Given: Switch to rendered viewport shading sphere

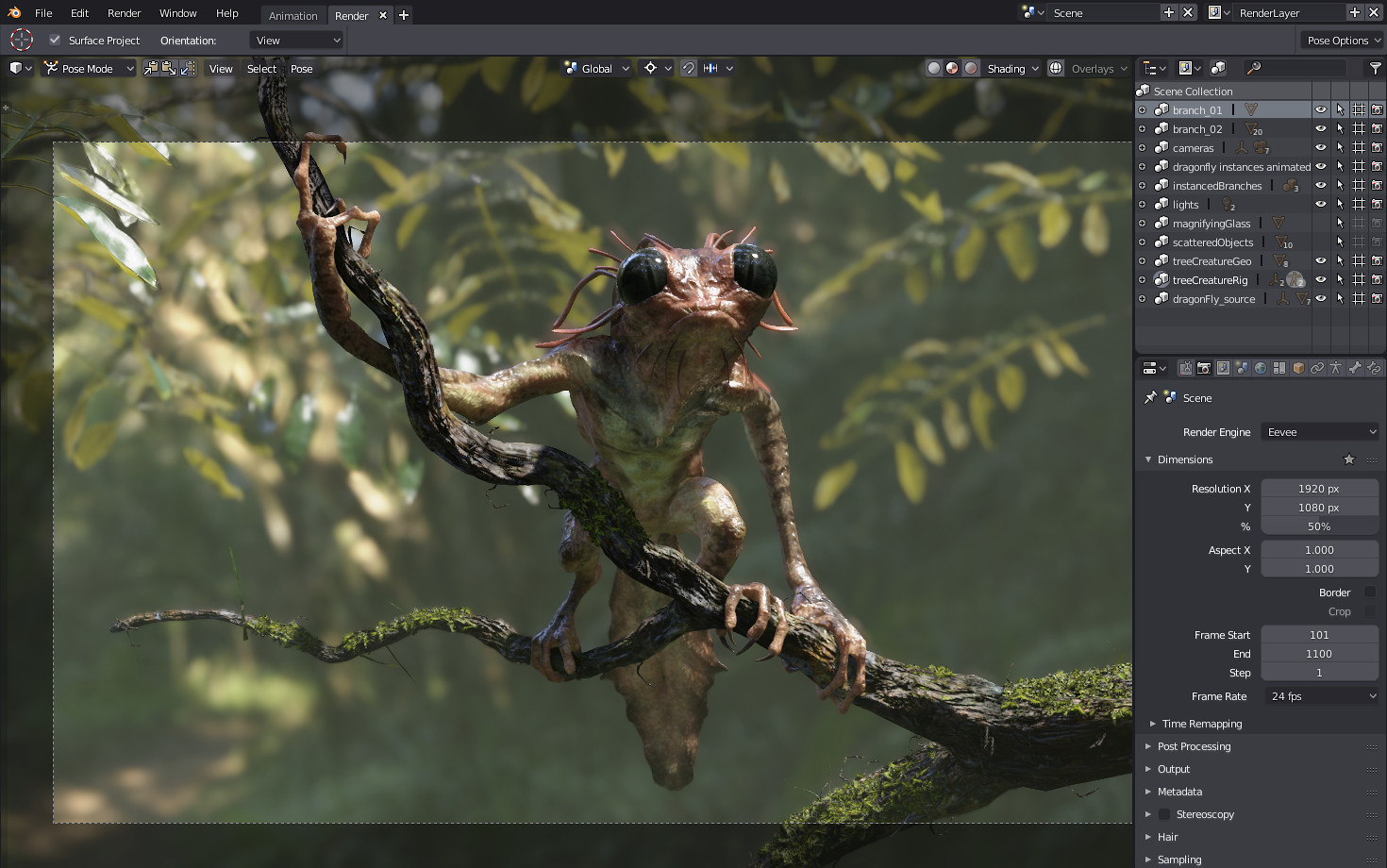Looking at the screenshot, I should point(971,68).
